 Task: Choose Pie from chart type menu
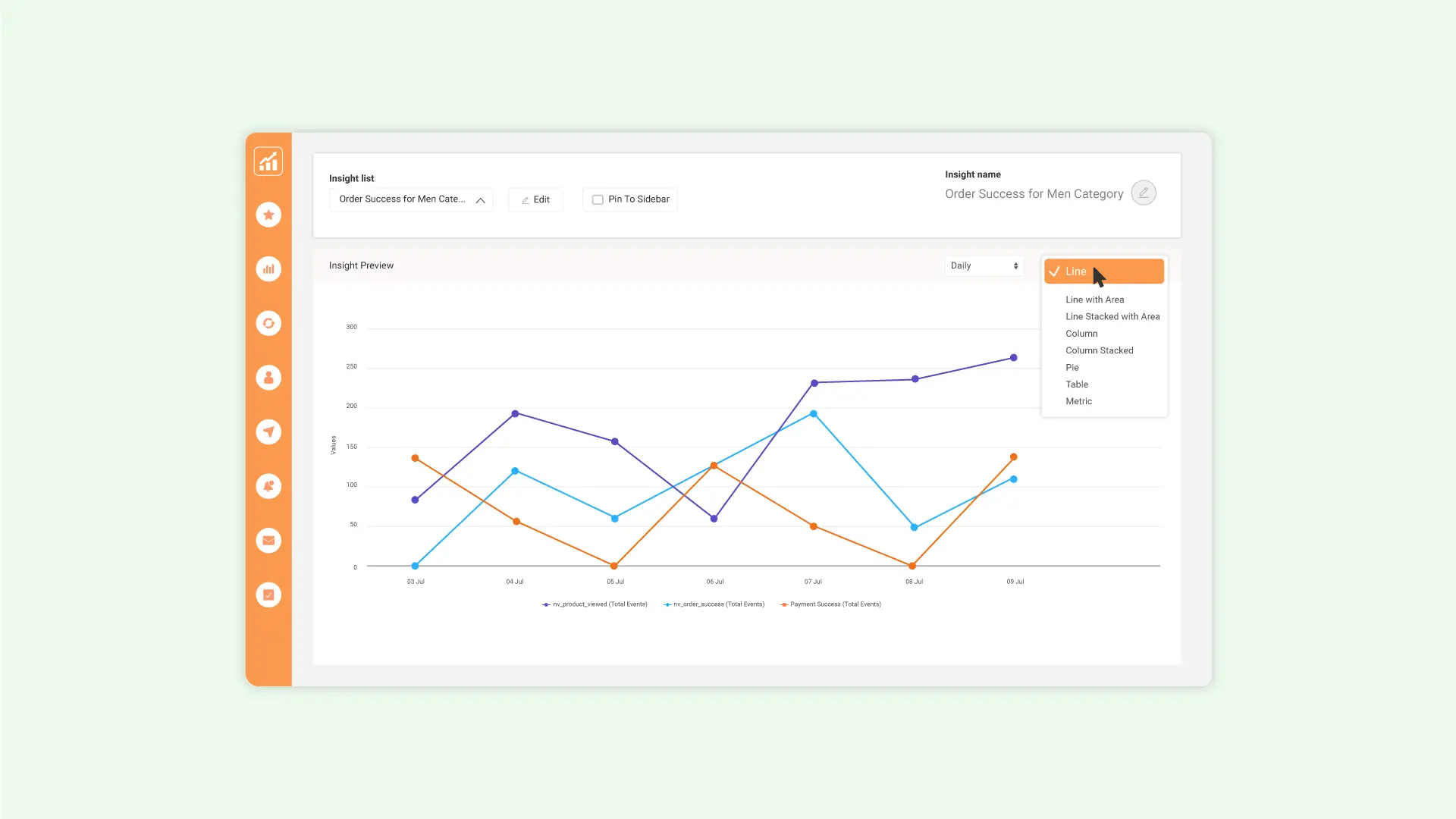(x=1072, y=368)
